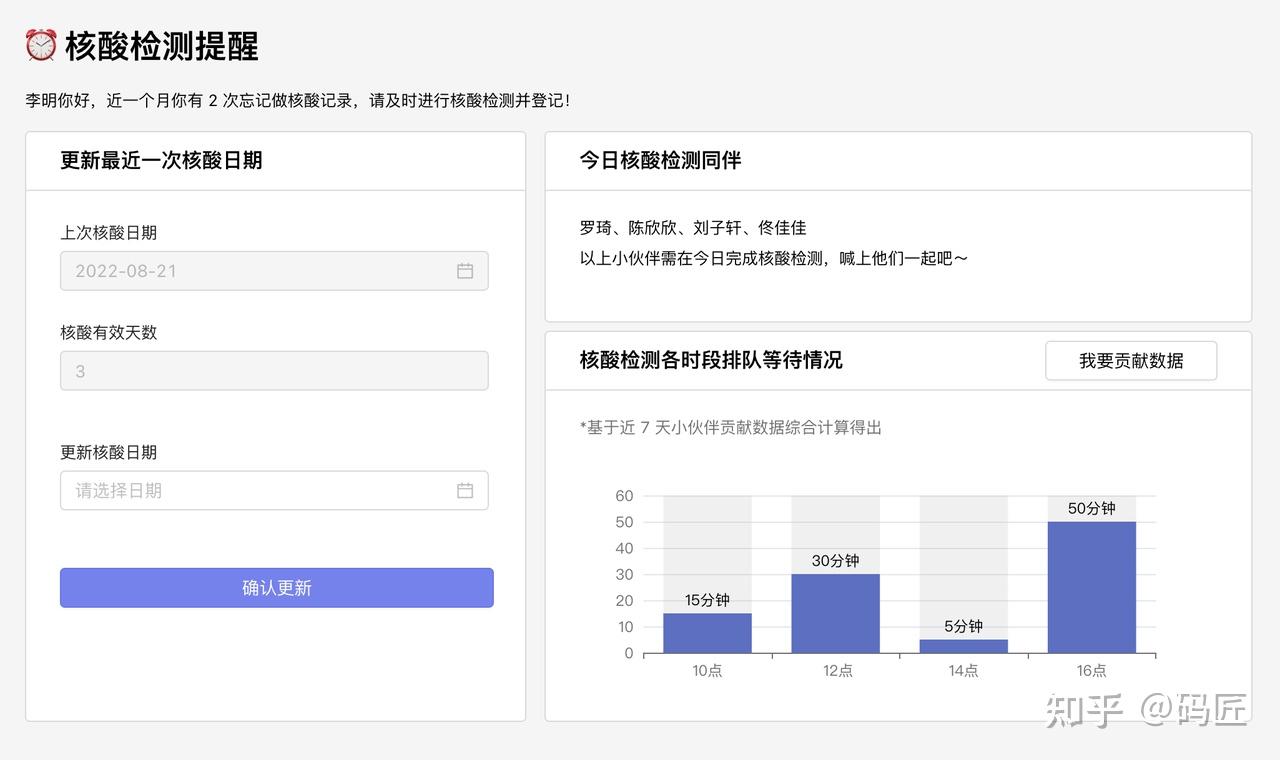This screenshot has height=760, width=1280.
Task: Click the 16点 x-axis label
Action: tap(1092, 671)
